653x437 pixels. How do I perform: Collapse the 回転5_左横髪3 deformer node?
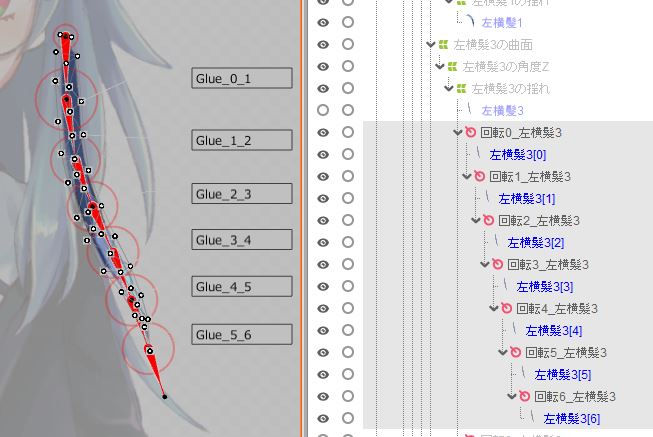(x=503, y=352)
